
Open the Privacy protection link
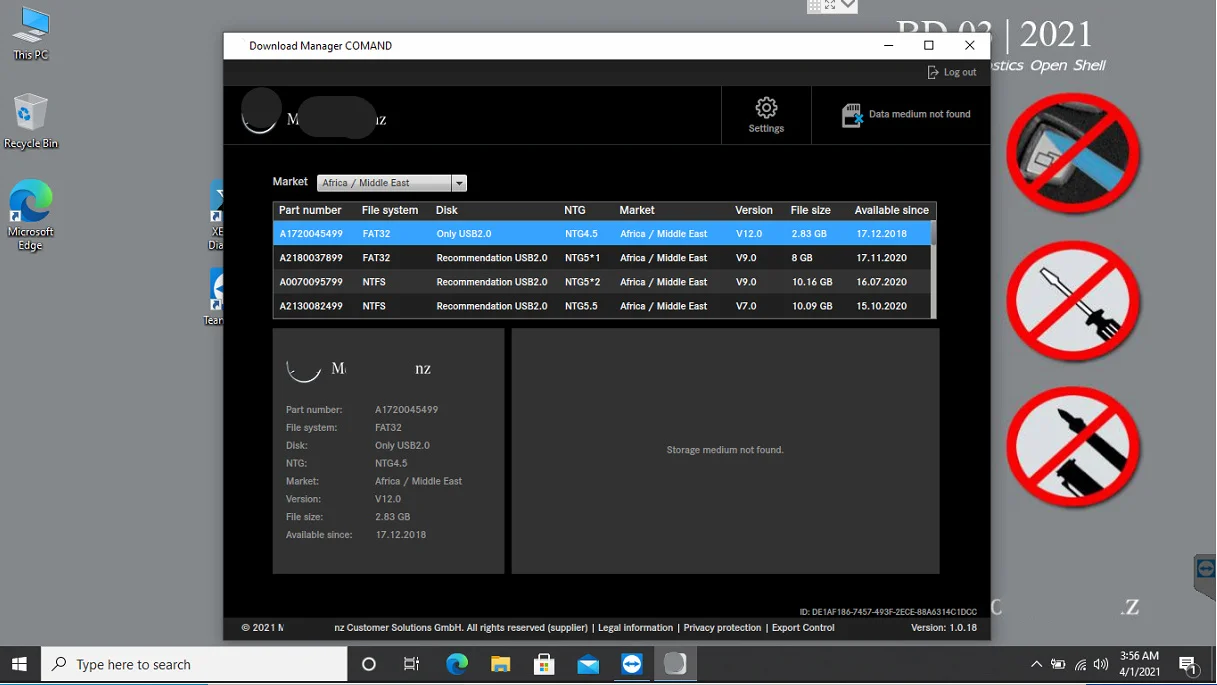pyautogui.click(x=722, y=628)
